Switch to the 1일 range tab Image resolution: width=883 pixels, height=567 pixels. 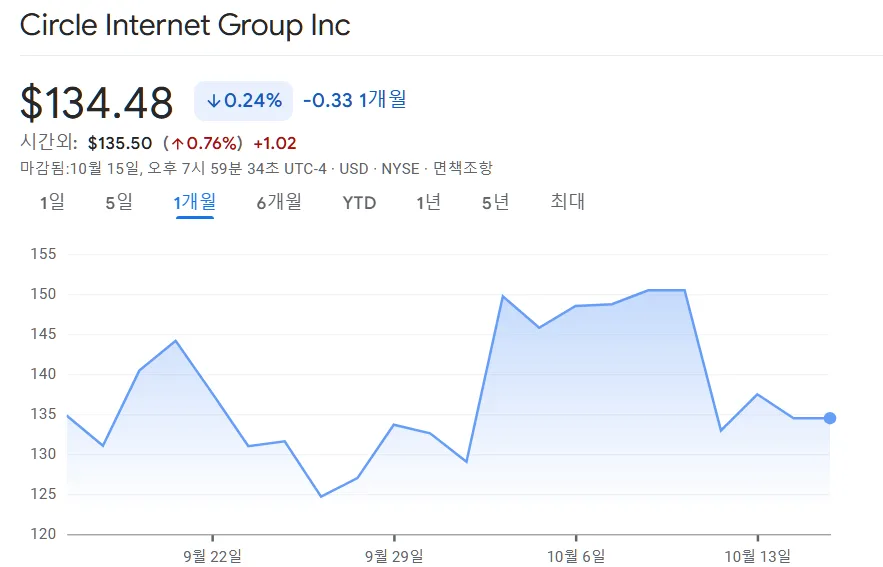(x=52, y=203)
